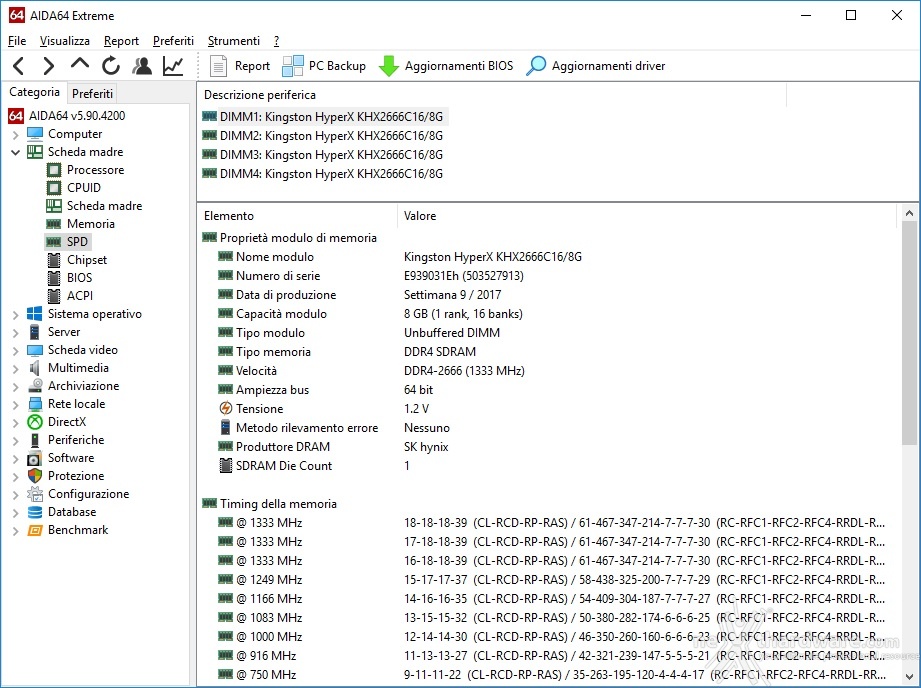Click the Aggiornamenti BIOS label
This screenshot has width=921, height=688.
tap(459, 66)
